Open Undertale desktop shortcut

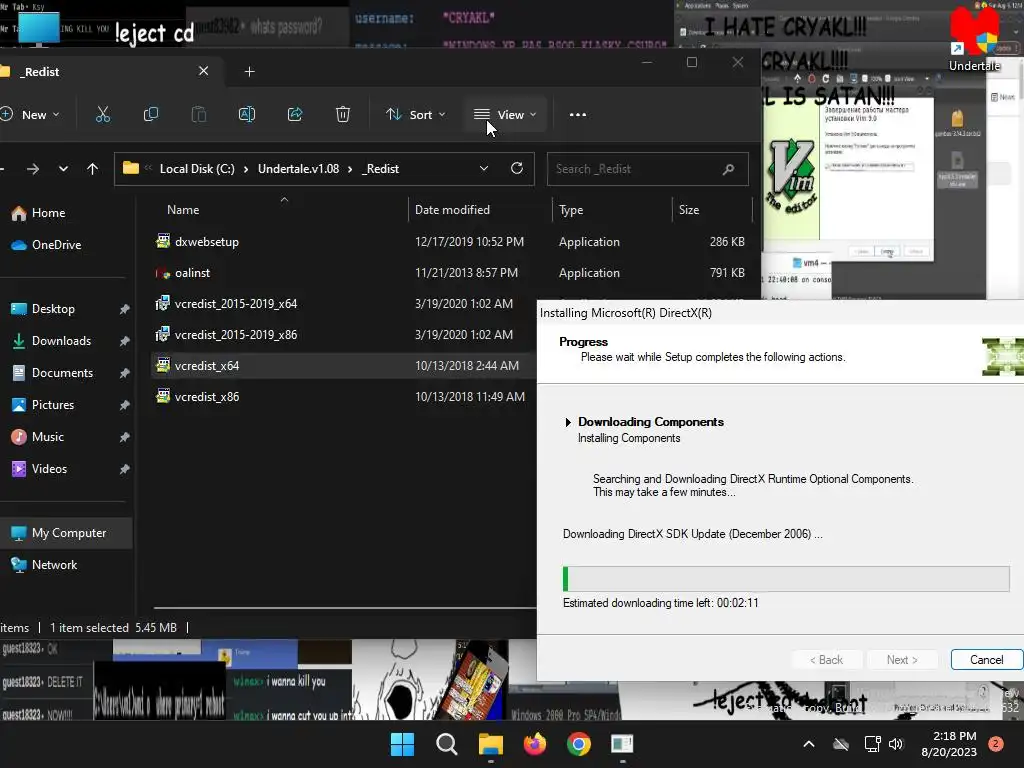tap(974, 39)
